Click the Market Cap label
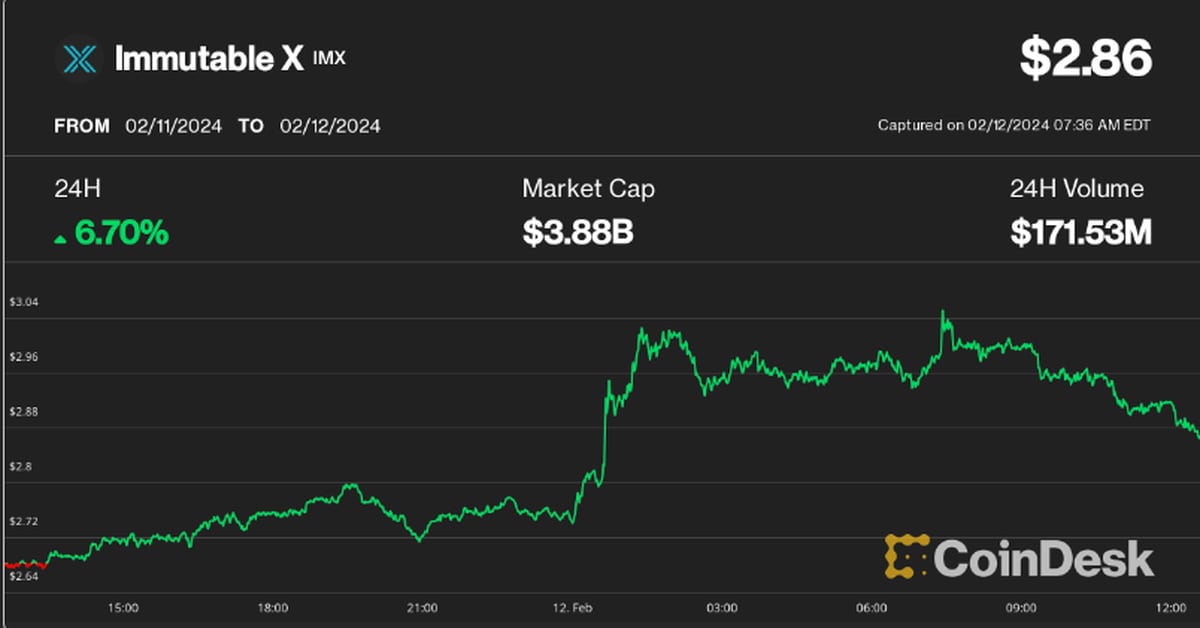This screenshot has height=628, width=1200. (588, 188)
